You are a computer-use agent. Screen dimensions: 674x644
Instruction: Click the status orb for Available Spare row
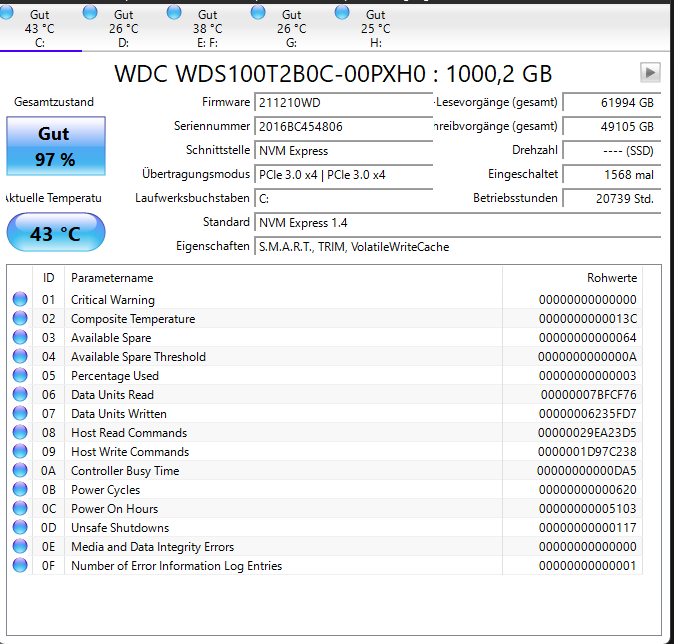(20, 337)
